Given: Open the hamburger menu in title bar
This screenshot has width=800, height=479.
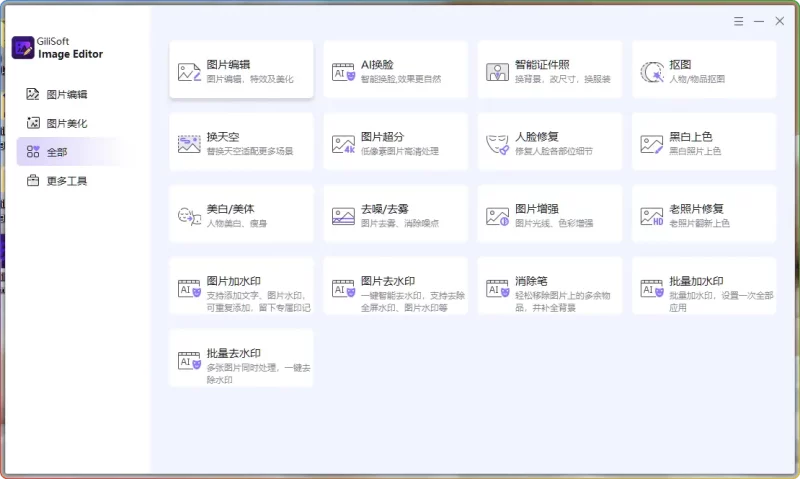Looking at the screenshot, I should pos(738,21).
